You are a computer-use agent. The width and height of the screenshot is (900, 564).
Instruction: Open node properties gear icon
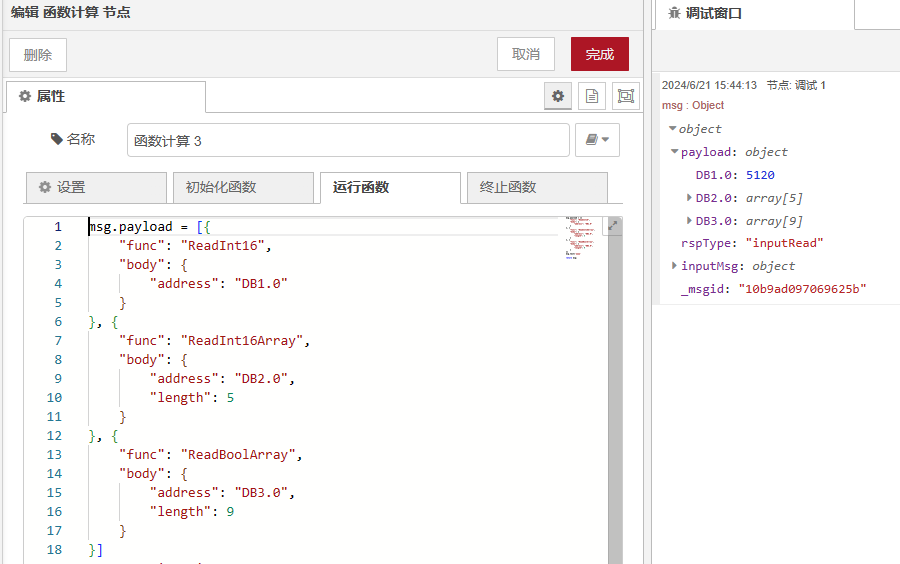(558, 96)
